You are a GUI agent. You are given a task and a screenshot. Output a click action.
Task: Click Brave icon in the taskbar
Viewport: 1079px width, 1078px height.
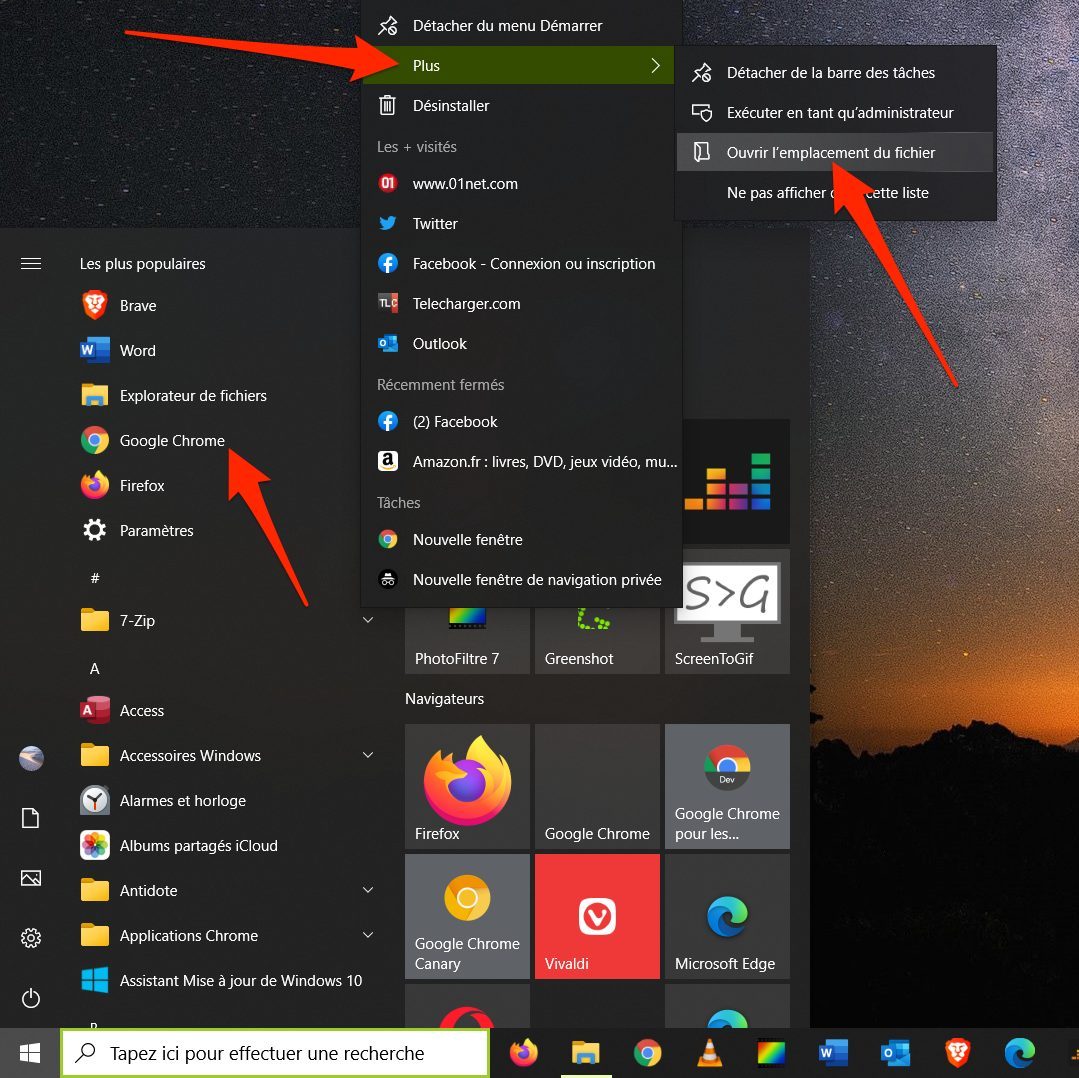[957, 1053]
